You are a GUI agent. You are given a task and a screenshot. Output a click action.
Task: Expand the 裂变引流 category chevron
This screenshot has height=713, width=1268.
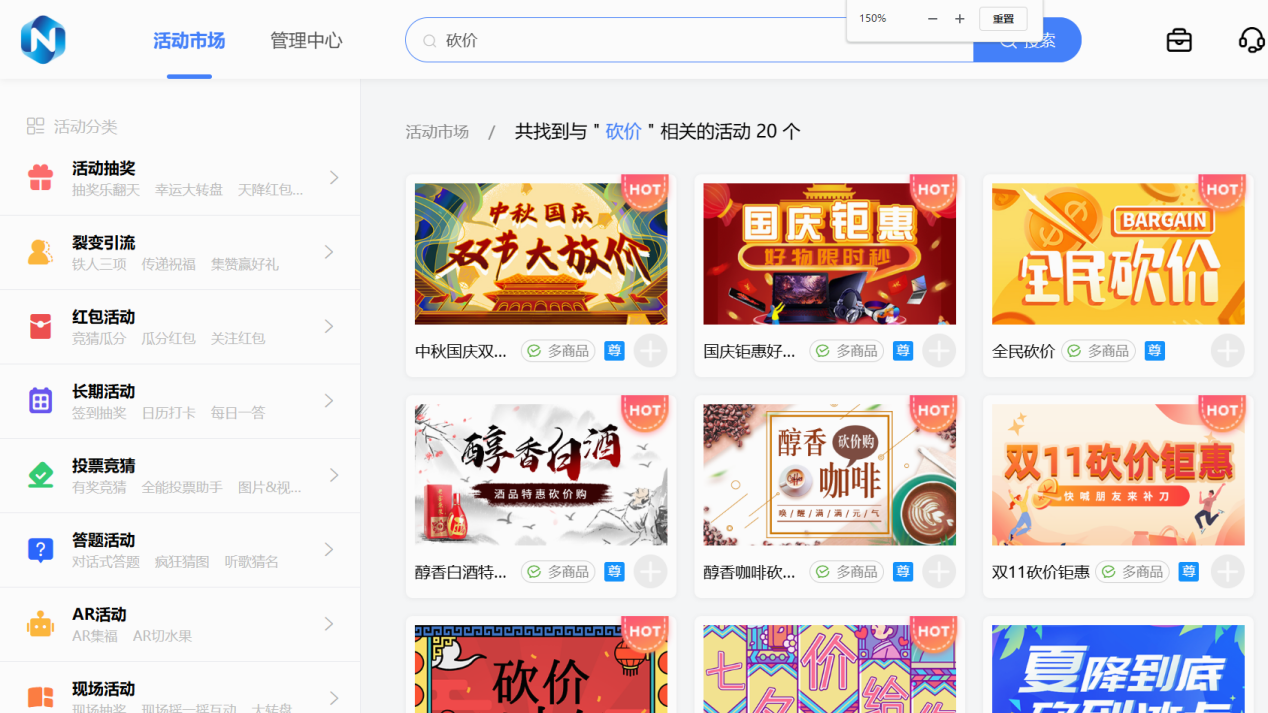[x=329, y=252]
